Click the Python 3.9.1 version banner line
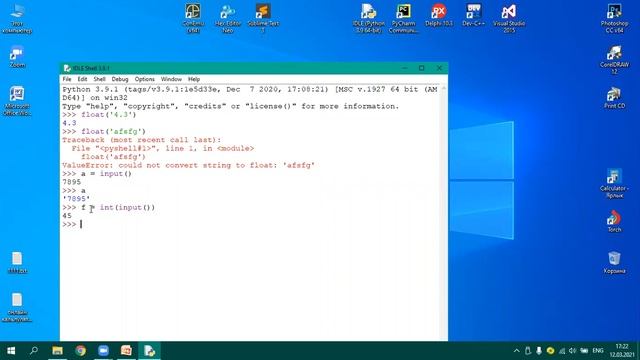This screenshot has height=360, width=640. (250, 93)
